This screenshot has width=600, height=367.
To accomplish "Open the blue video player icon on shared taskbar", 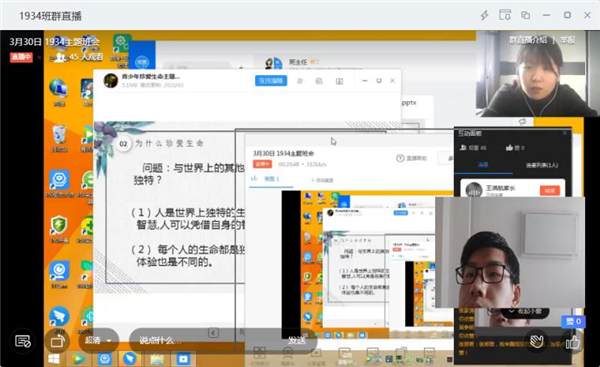I will (183, 359).
